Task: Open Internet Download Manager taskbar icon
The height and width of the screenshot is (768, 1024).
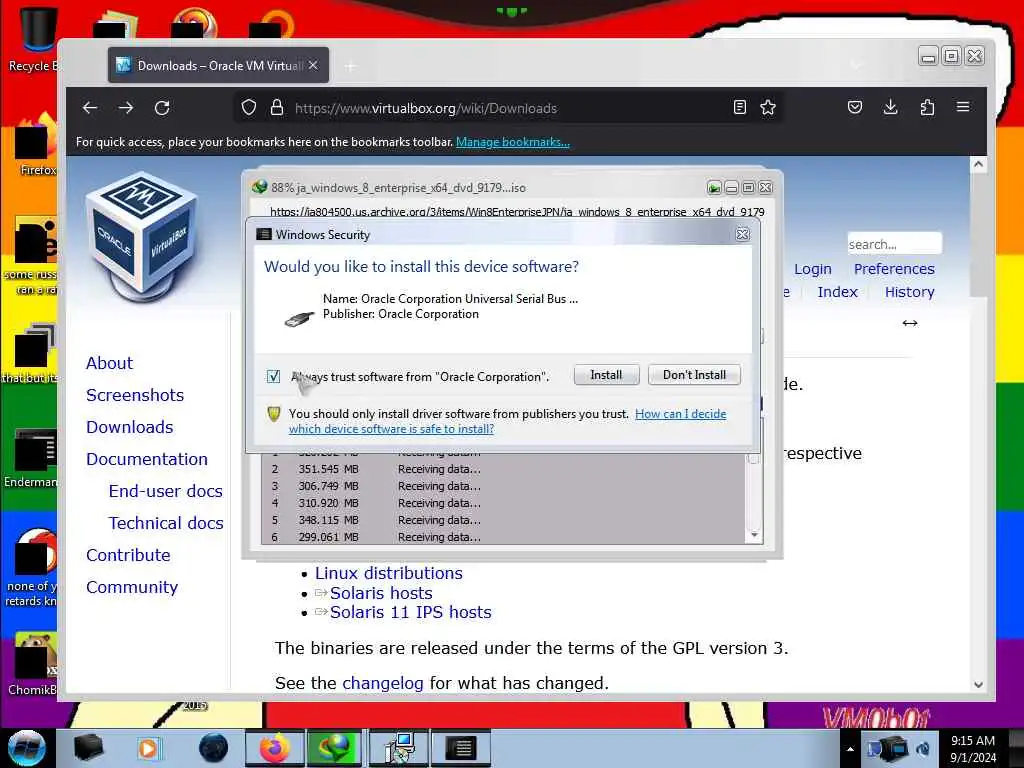Action: pyautogui.click(x=334, y=748)
